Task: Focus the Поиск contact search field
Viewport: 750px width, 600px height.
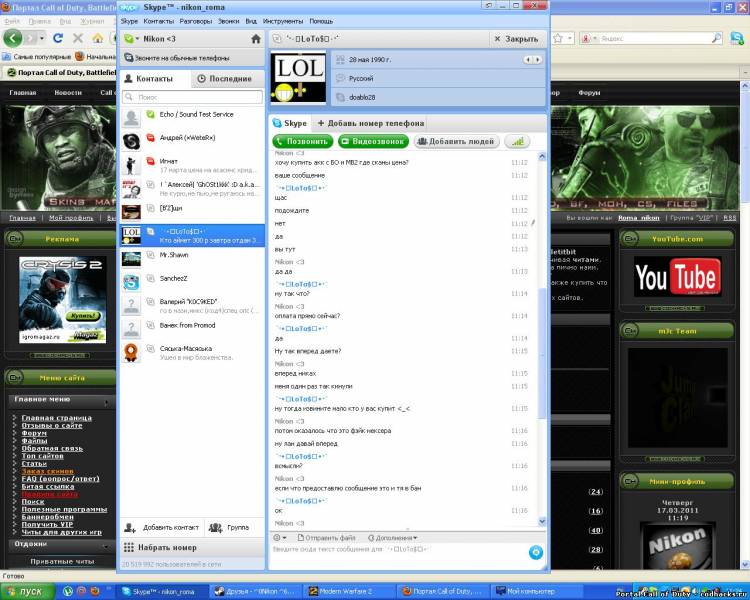Action: click(x=192, y=97)
